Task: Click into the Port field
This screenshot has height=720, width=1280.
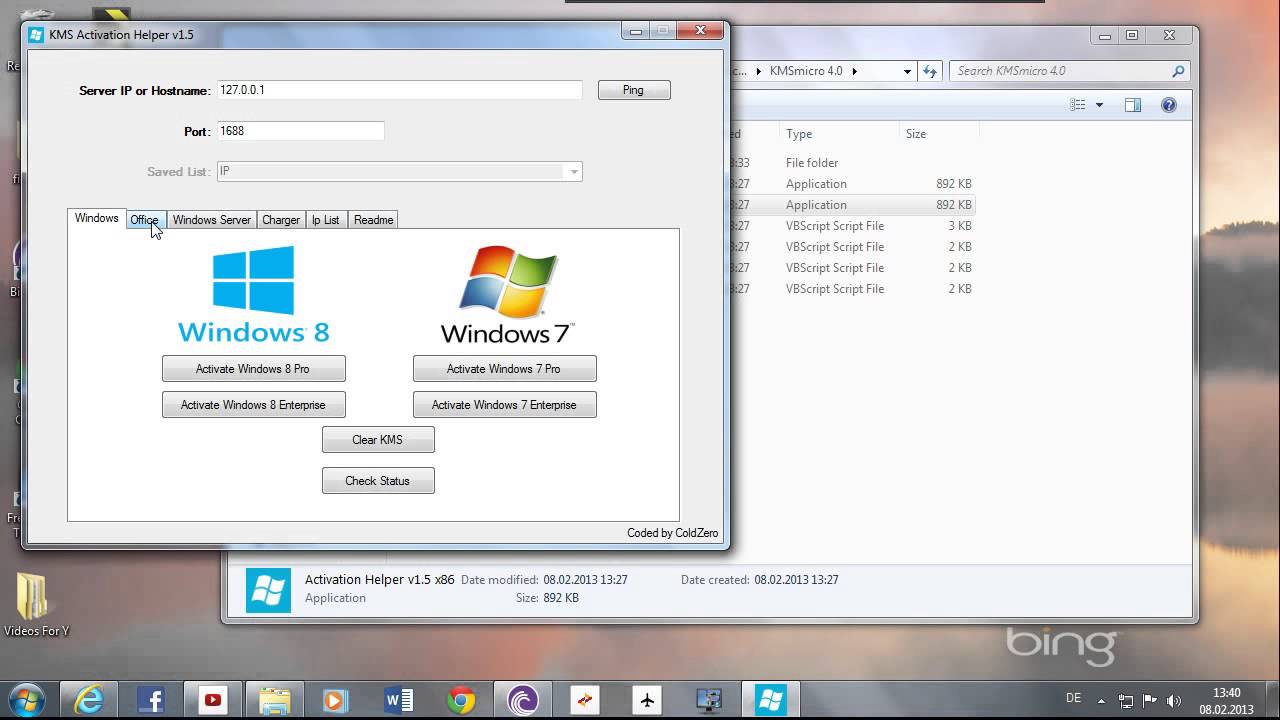Action: (300, 131)
